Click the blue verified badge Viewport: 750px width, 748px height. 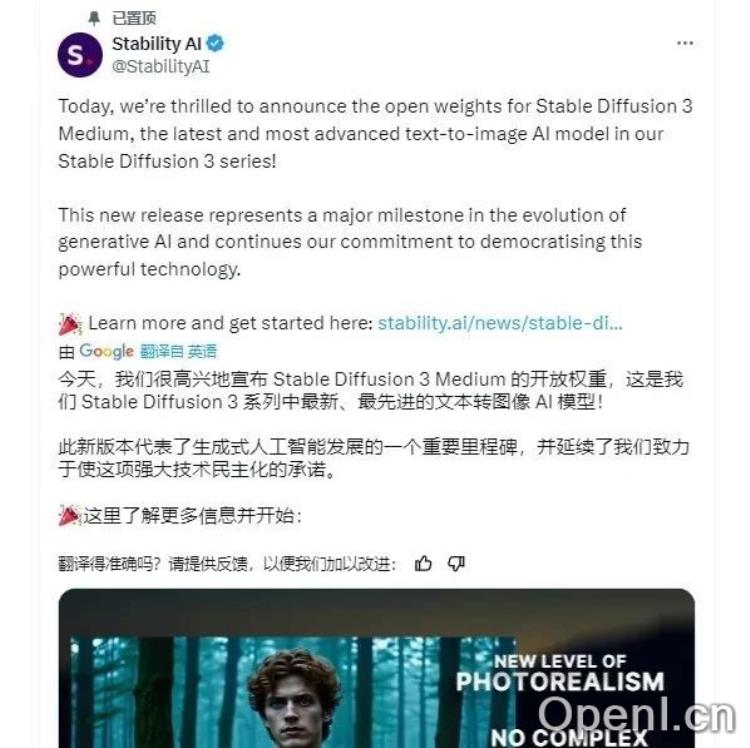pos(215,44)
